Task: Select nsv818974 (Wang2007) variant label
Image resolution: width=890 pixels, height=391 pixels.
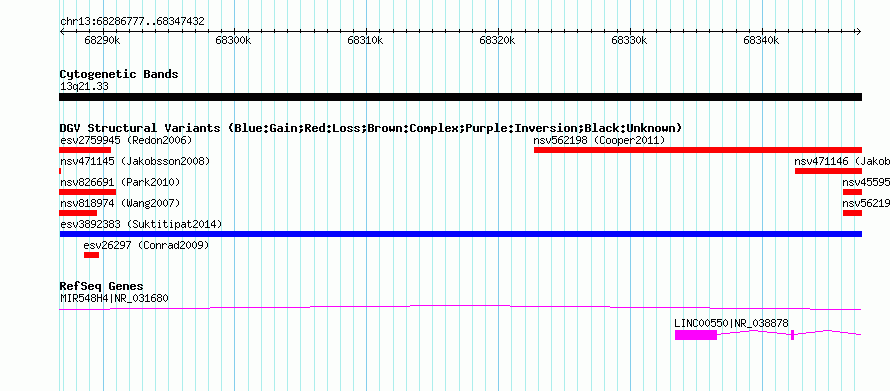Action: [120, 203]
